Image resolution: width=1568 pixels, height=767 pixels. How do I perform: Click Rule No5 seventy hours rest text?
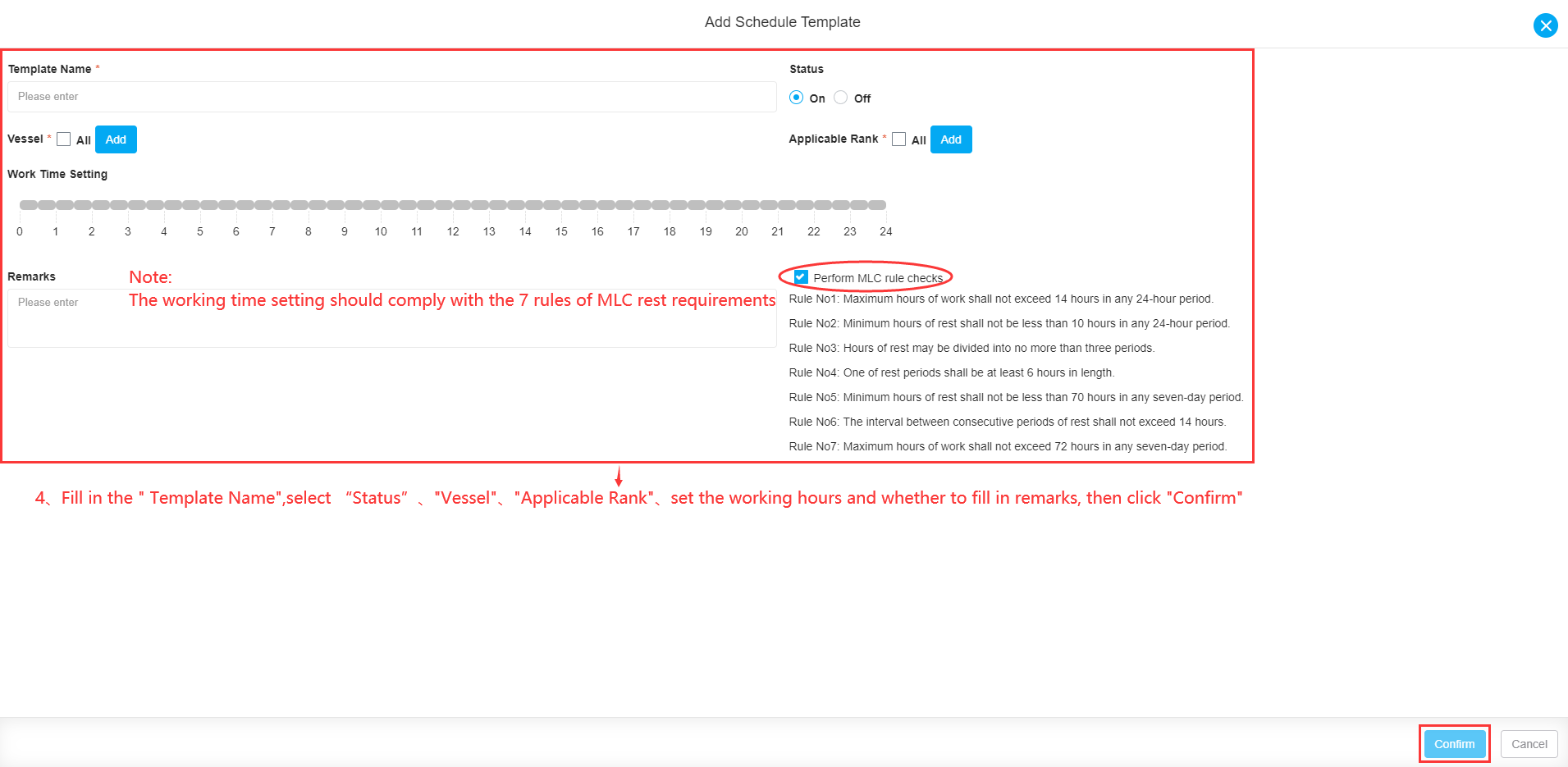click(x=1016, y=397)
